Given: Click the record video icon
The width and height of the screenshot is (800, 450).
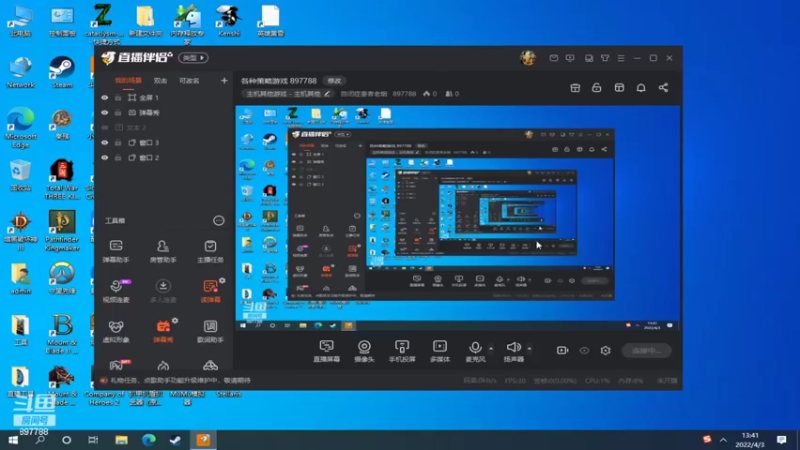Looking at the screenshot, I should point(562,351).
